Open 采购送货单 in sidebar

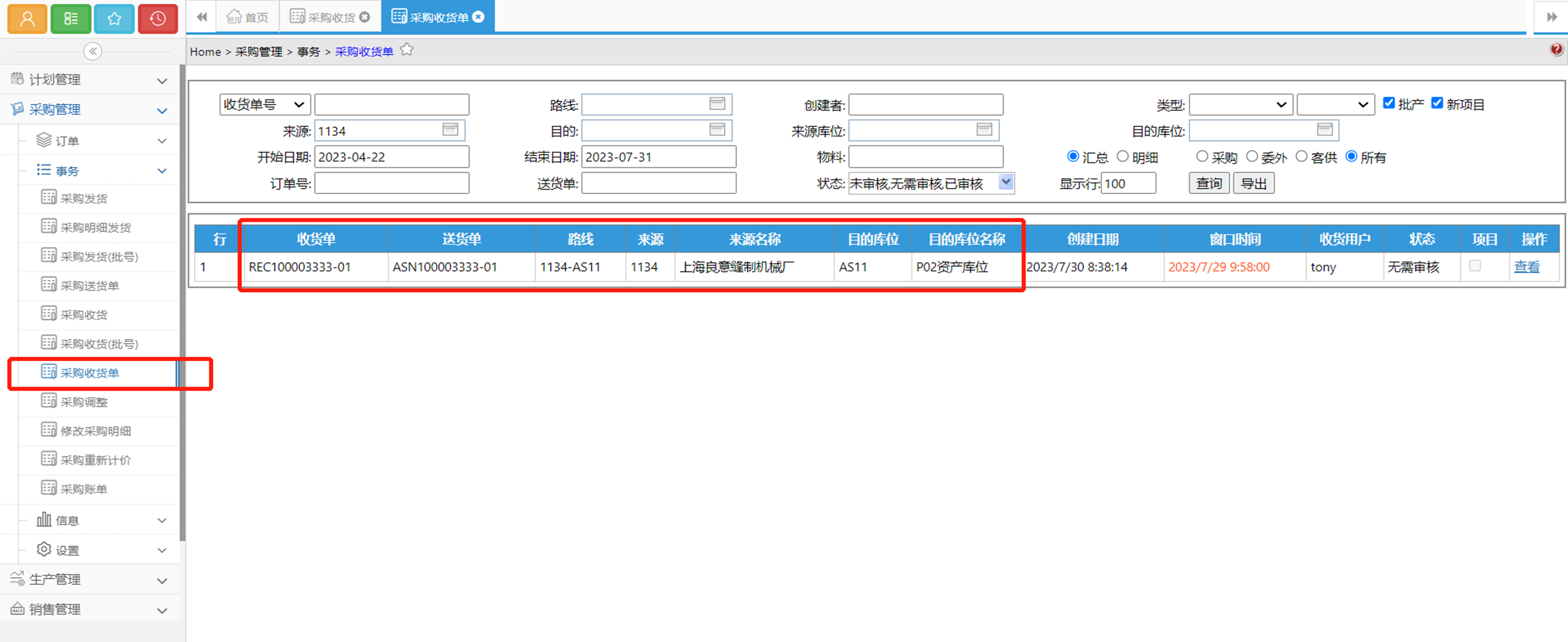coord(89,285)
